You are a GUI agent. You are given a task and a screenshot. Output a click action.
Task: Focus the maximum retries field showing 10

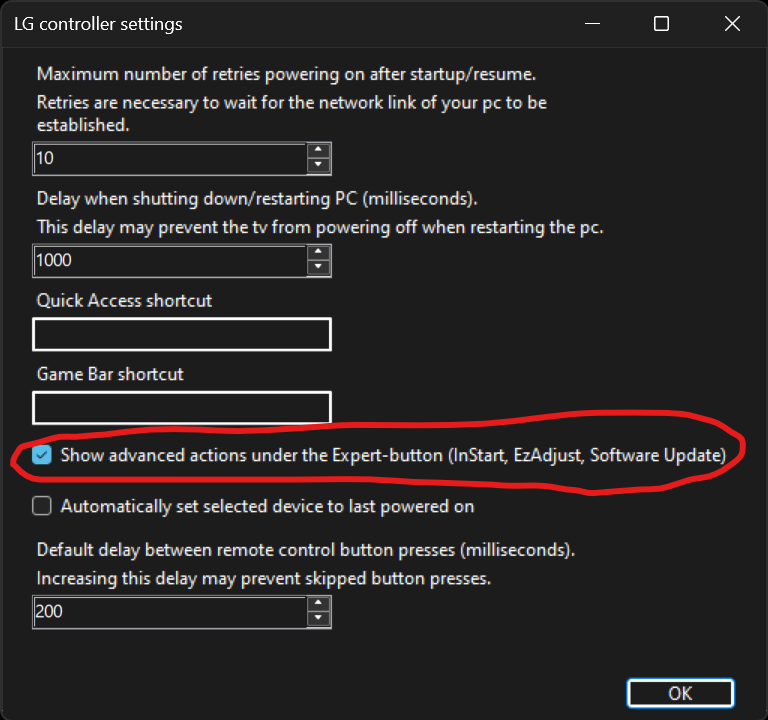point(168,159)
